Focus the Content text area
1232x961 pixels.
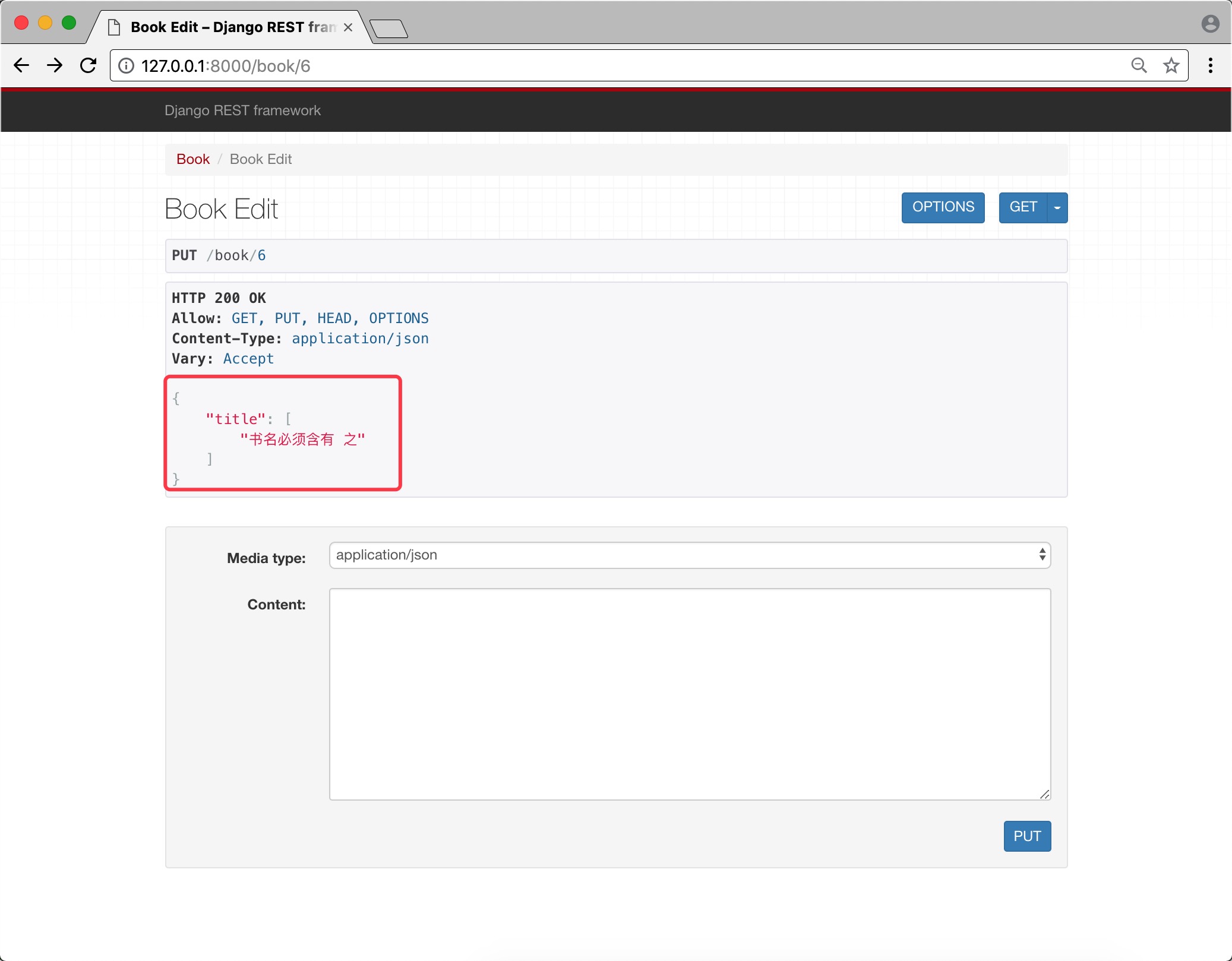[690, 694]
